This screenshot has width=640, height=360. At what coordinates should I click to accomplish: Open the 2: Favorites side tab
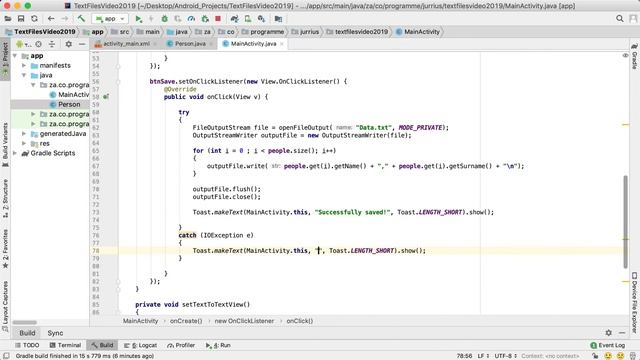tap(5, 248)
